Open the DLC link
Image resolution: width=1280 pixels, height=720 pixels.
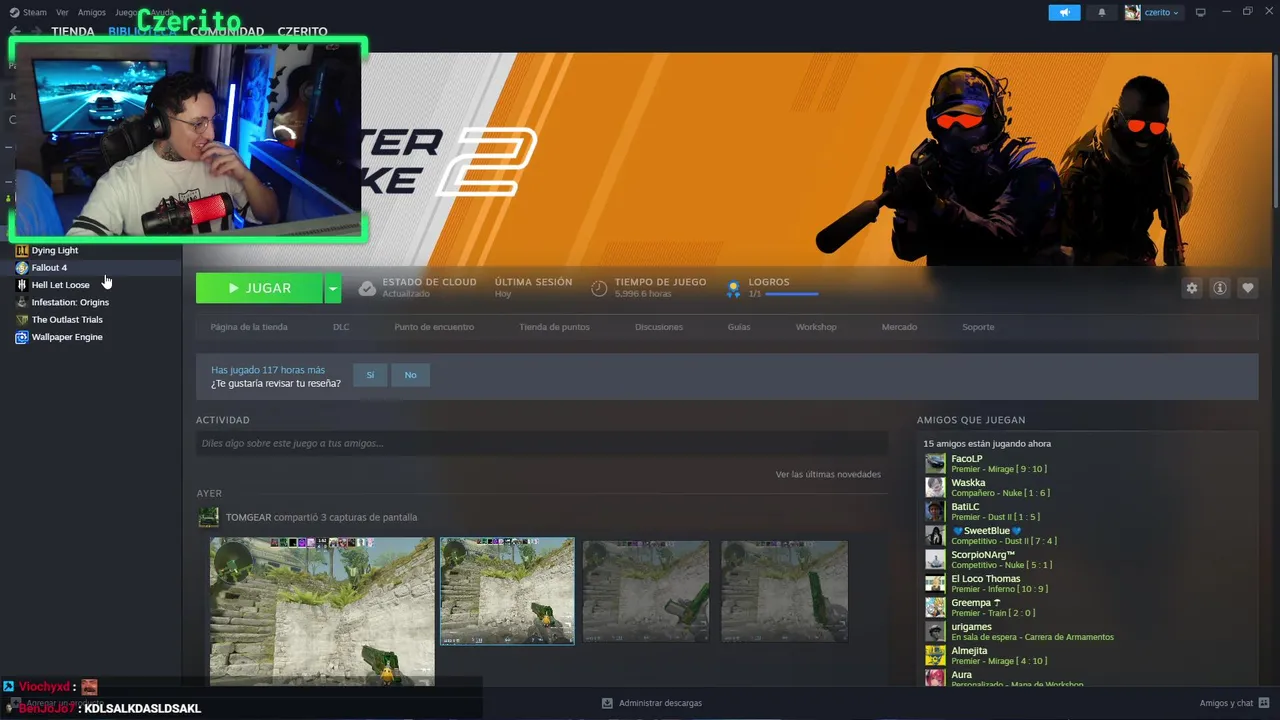341,327
